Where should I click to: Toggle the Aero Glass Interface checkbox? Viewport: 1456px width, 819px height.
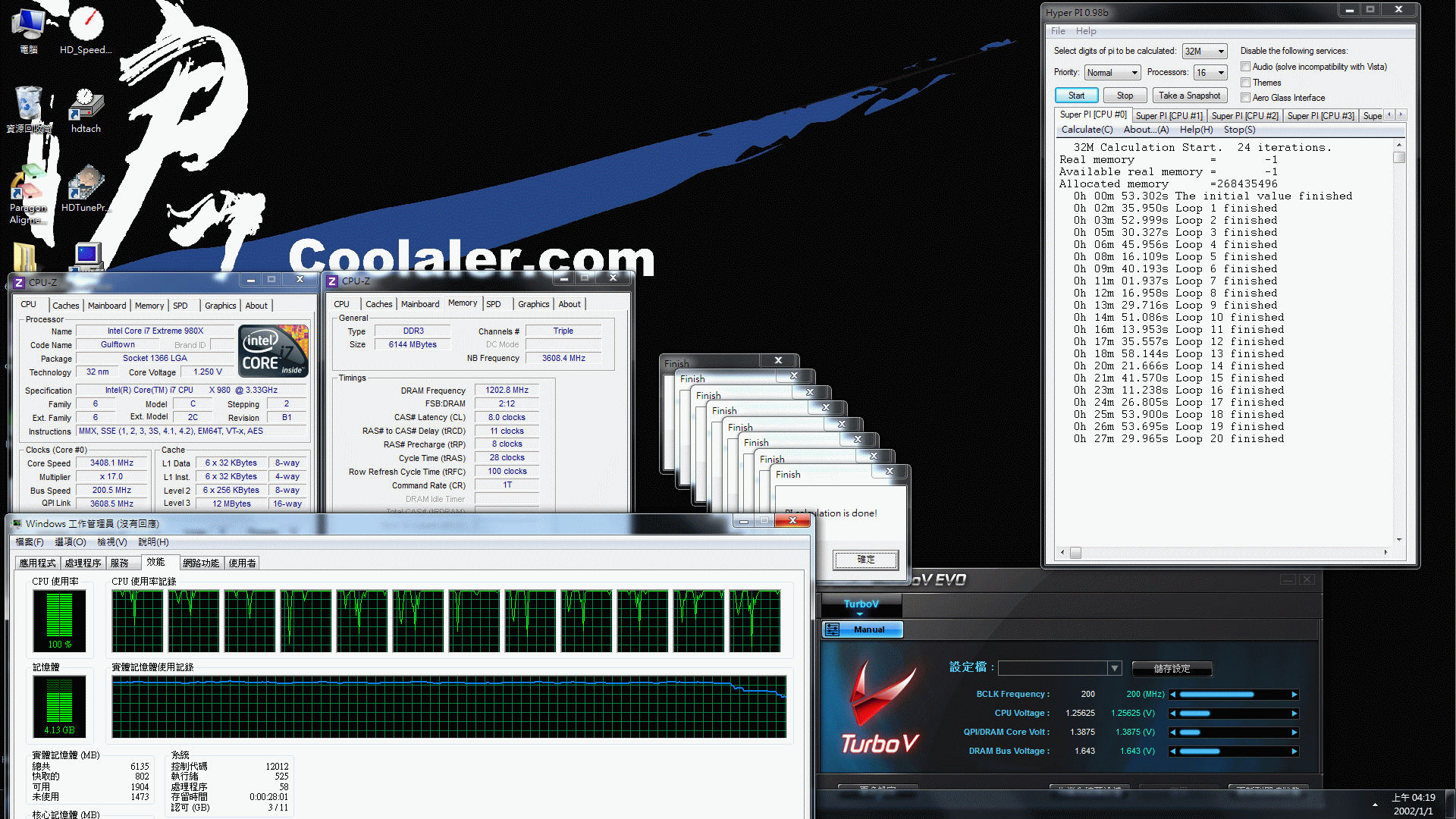(x=1245, y=97)
